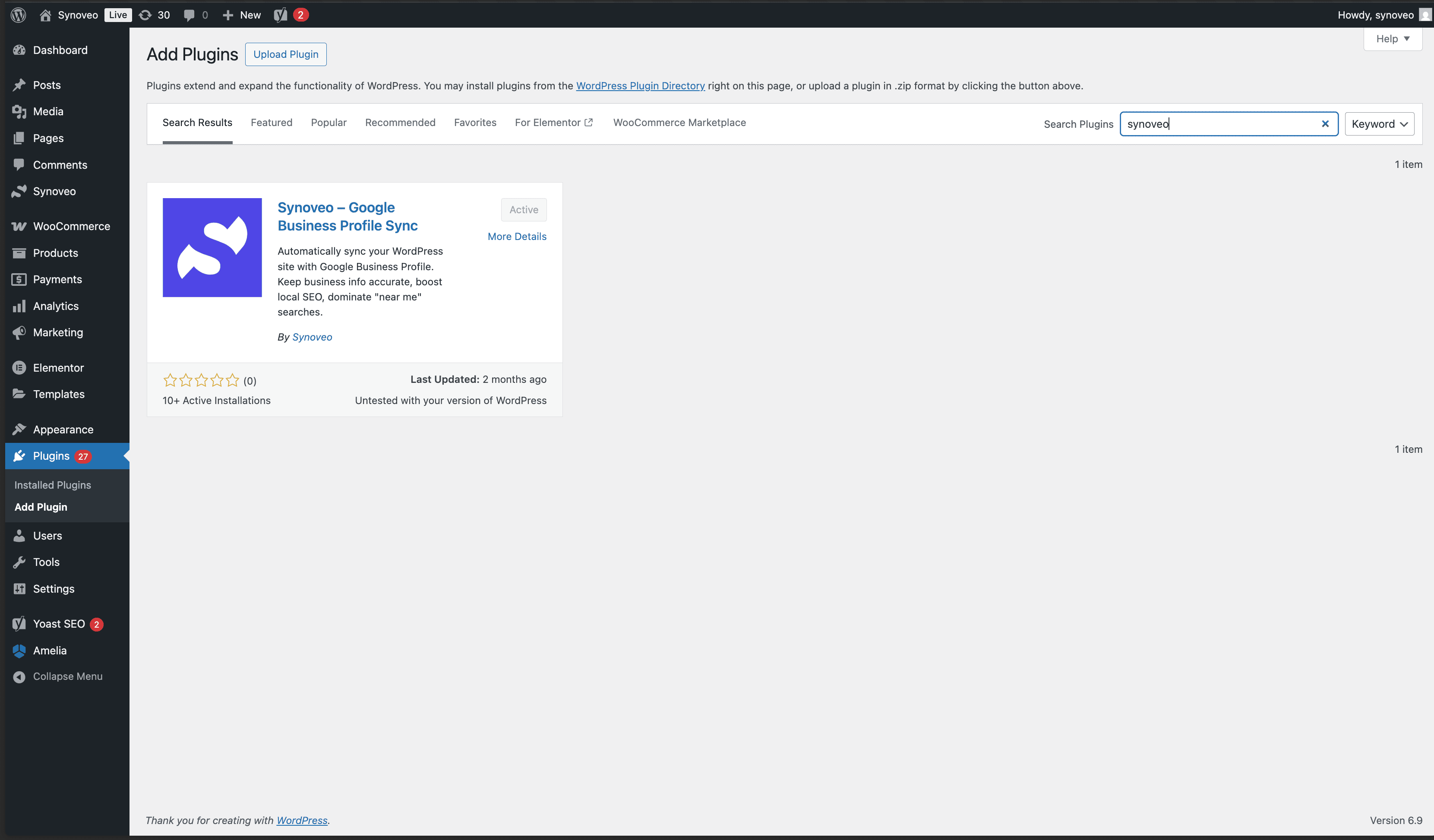Click the Upload Plugin button

point(286,54)
